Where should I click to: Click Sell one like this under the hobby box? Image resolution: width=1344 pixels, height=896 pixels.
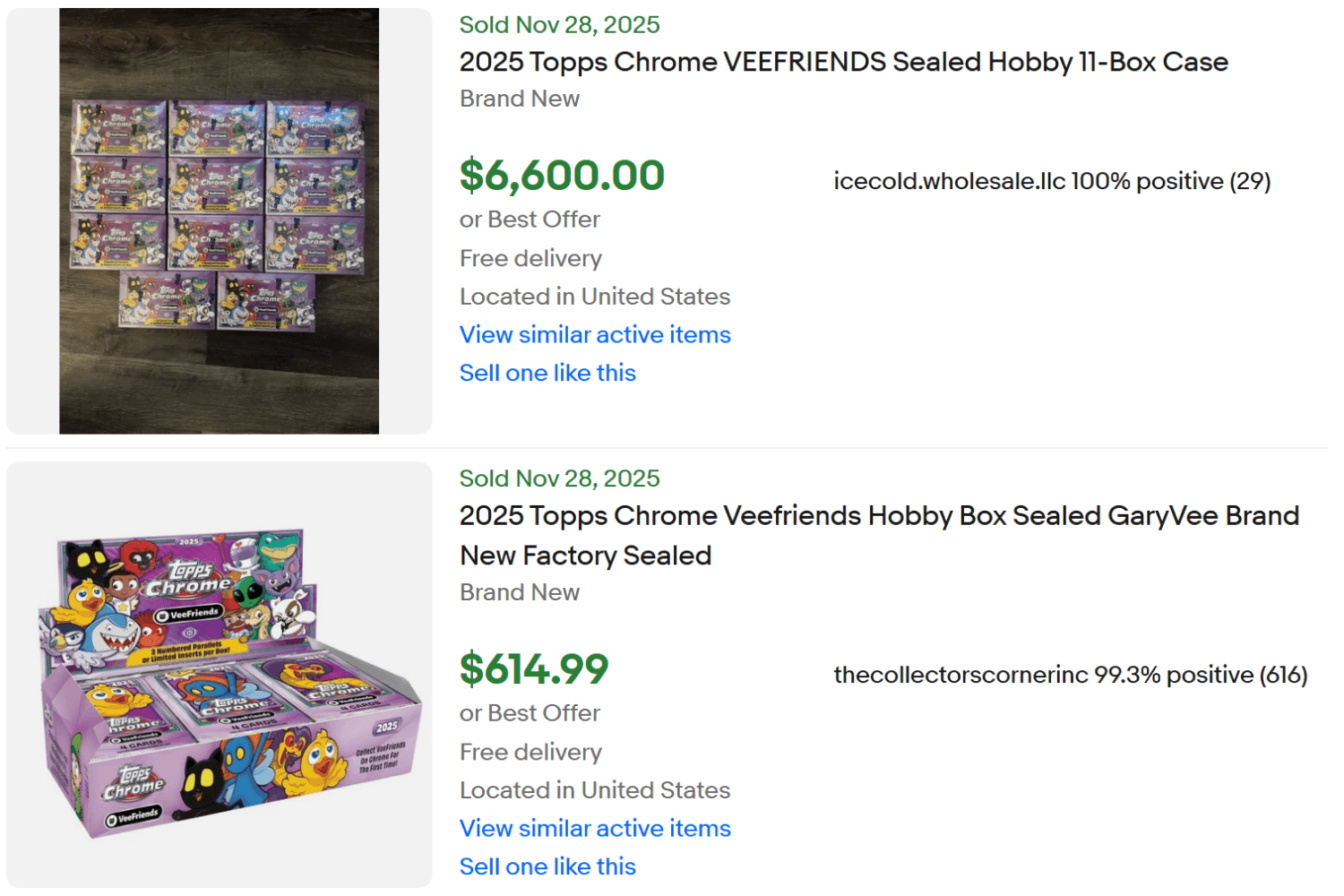coord(547,866)
